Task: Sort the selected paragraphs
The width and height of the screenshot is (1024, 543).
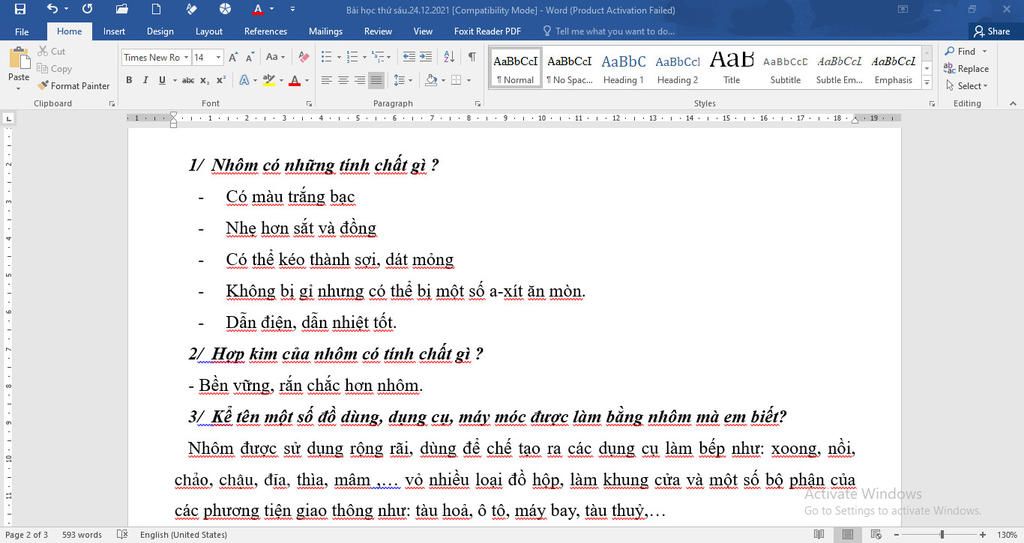Action: point(449,58)
